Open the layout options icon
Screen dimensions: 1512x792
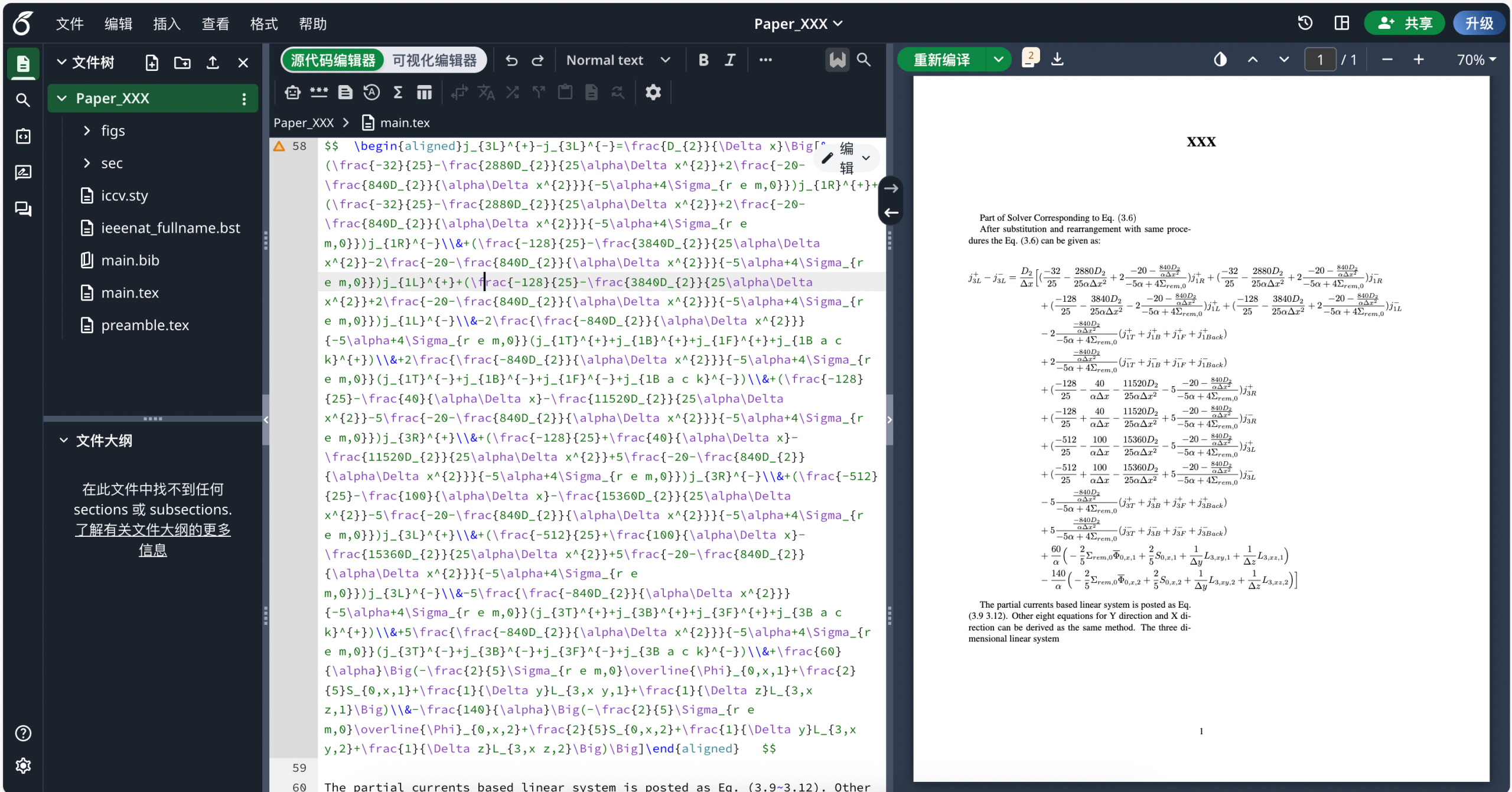[1341, 23]
